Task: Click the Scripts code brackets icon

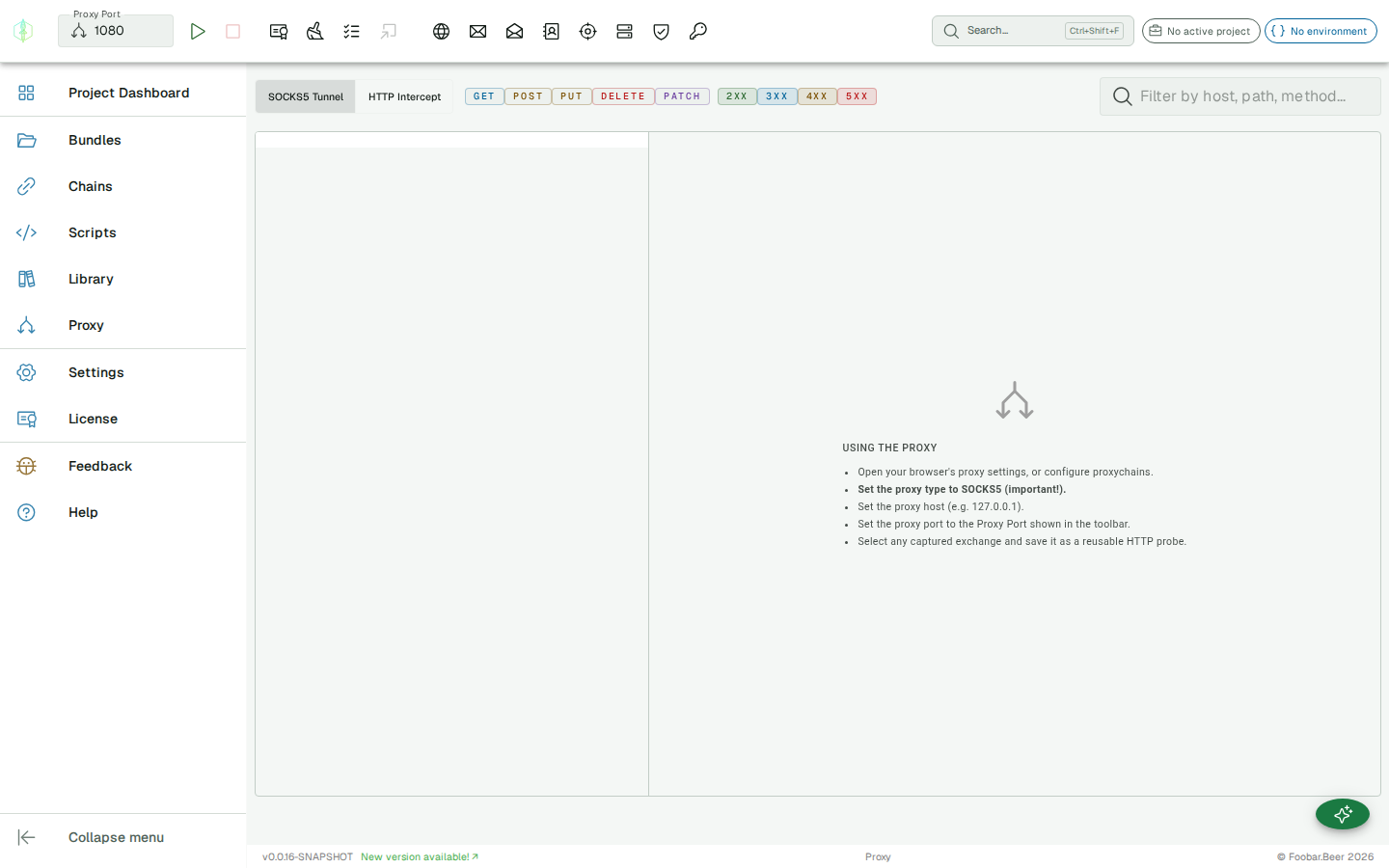Action: [x=26, y=232]
